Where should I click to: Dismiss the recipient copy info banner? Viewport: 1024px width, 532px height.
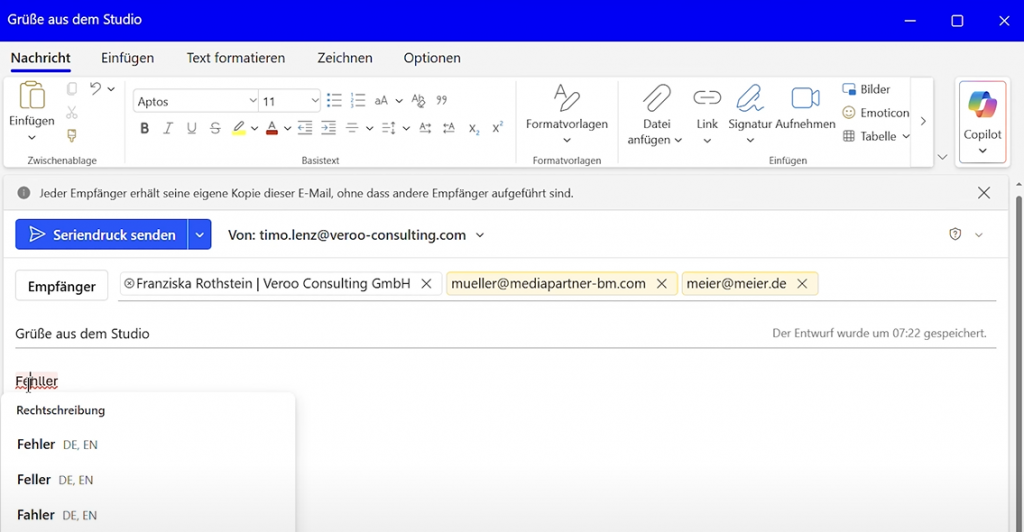click(984, 193)
